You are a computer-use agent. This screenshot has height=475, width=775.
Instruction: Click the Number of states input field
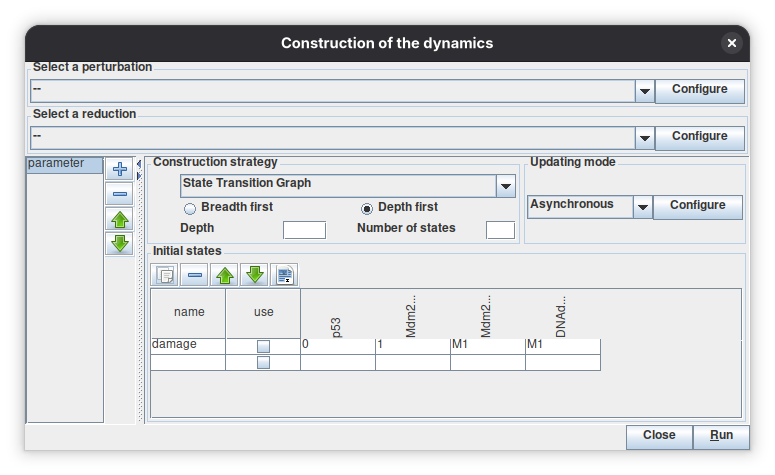point(500,230)
